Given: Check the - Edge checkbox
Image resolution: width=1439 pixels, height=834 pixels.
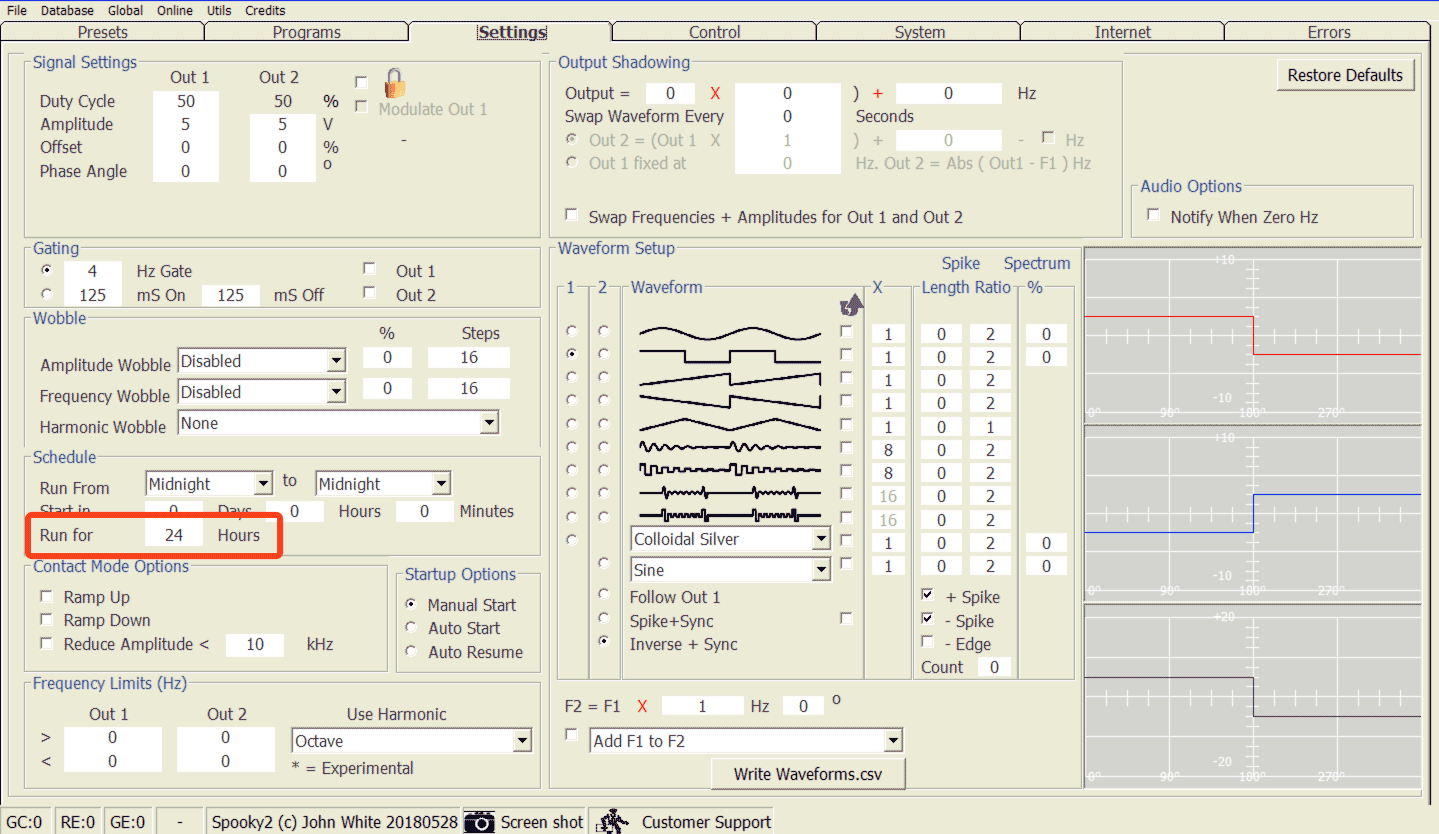Looking at the screenshot, I should coord(927,642).
